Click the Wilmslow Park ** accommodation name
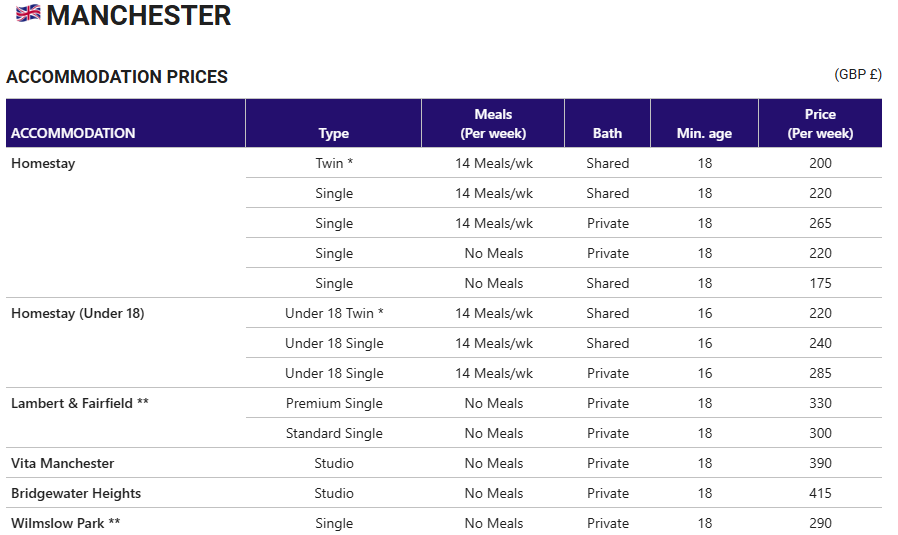This screenshot has height=535, width=898. click(65, 523)
